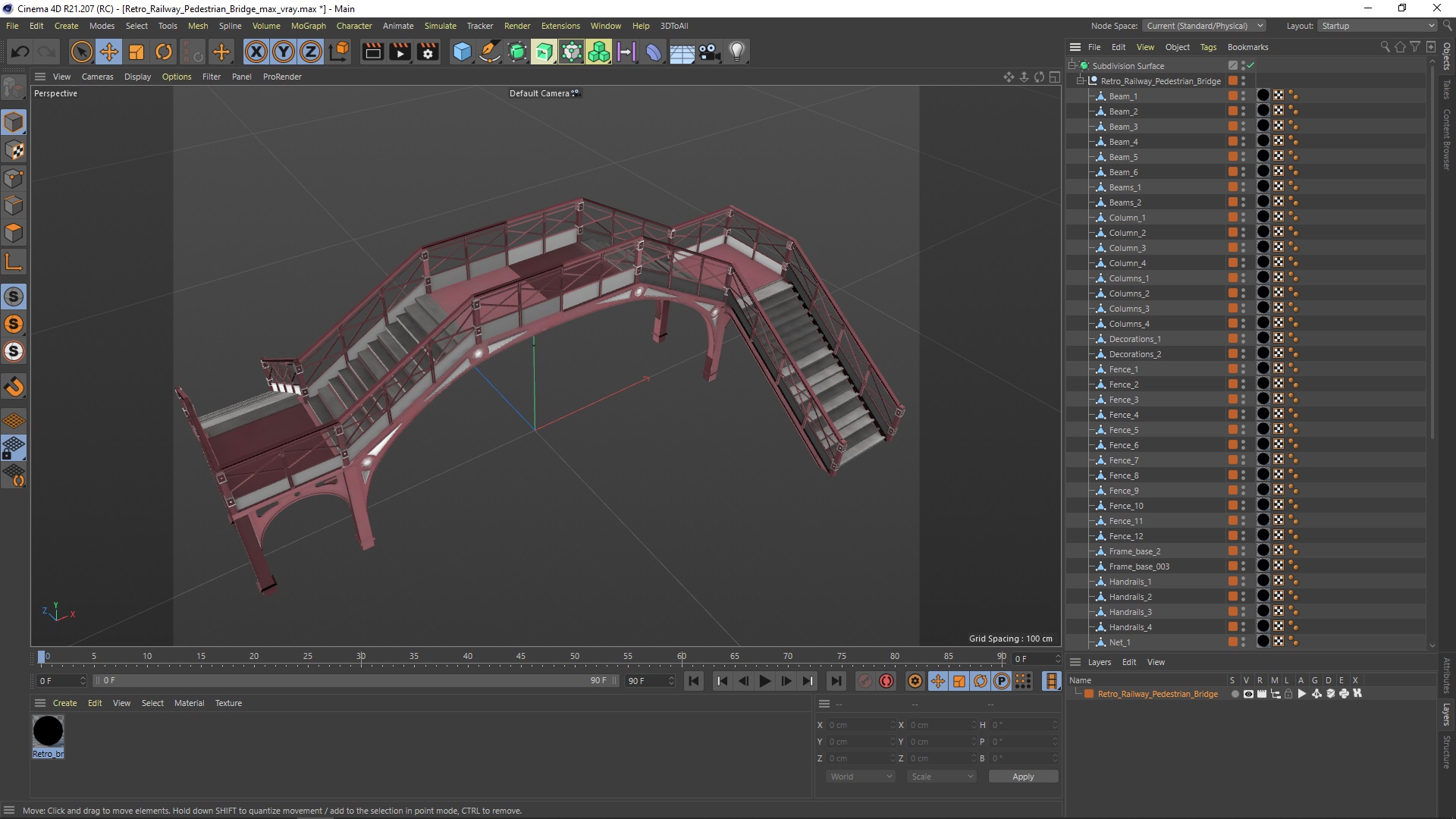The image size is (1456, 819).
Task: Toggle the layer visibility eye for Retro_Railway_Pedestrian_Bridge
Action: pos(1248,694)
